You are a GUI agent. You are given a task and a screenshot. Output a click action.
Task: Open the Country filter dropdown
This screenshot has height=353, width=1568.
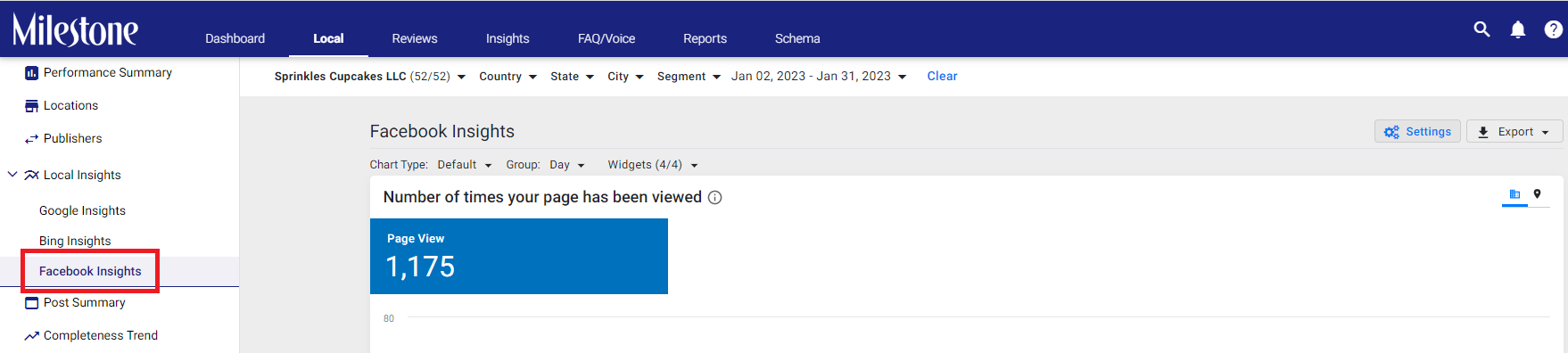click(x=508, y=77)
